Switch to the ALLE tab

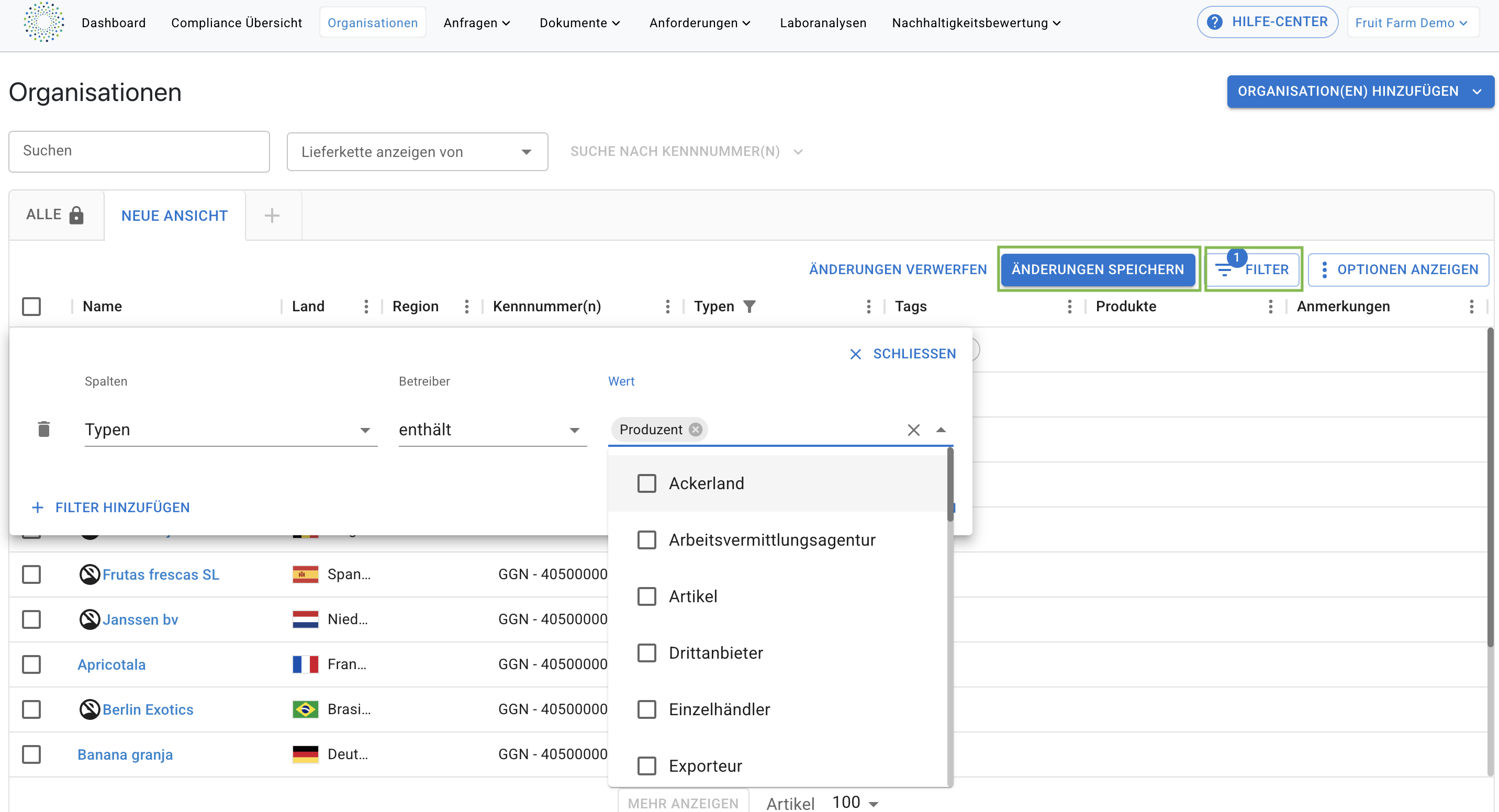point(57,215)
